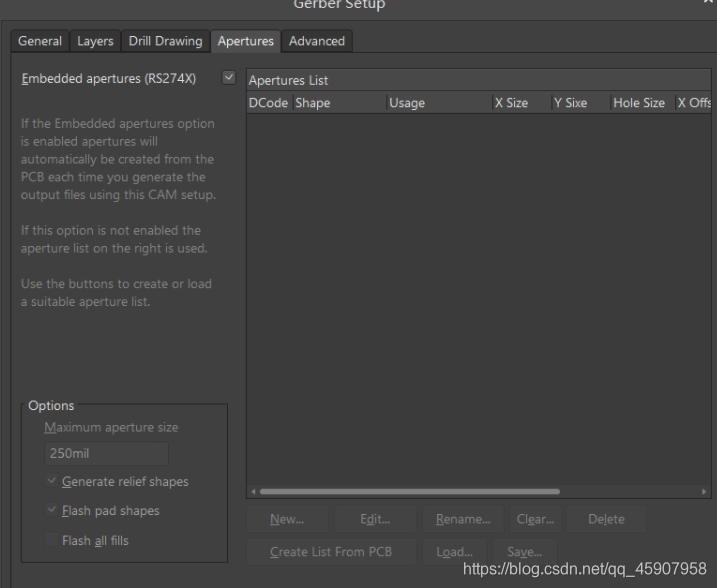The width and height of the screenshot is (717, 588).
Task: Click the X Size column header
Action: [522, 103]
